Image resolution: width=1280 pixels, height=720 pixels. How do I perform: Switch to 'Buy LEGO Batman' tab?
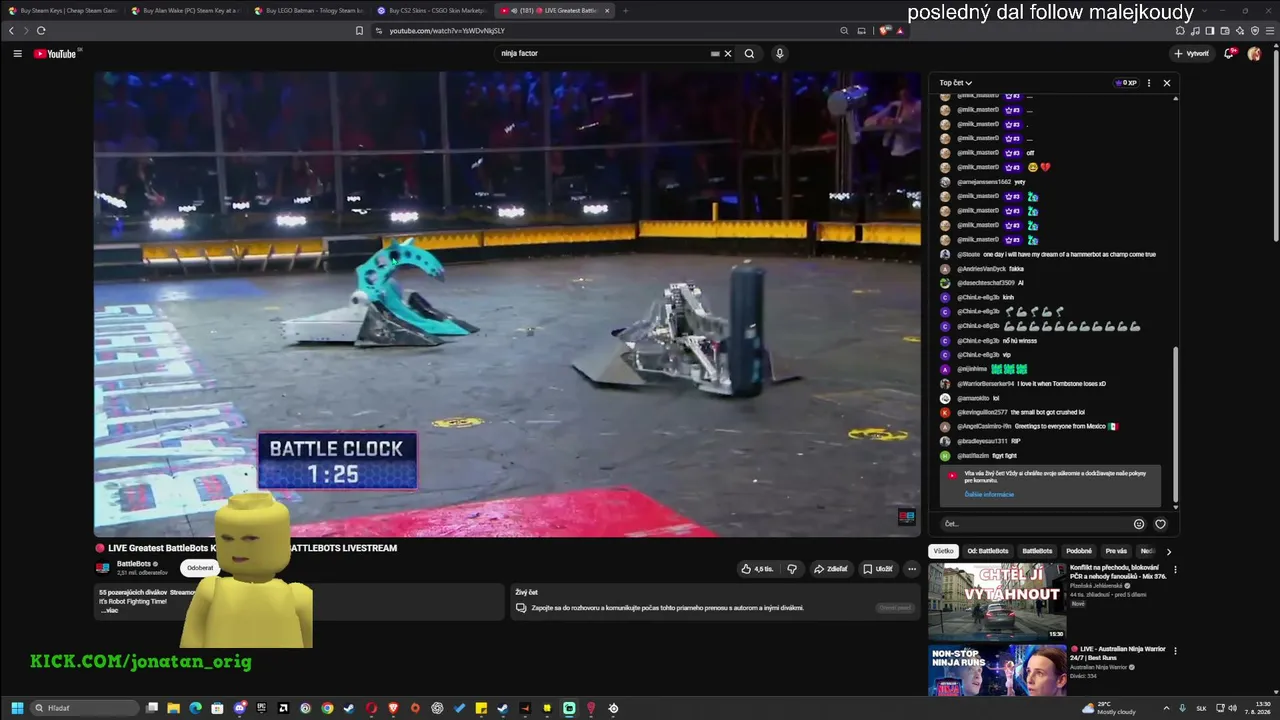[309, 11]
